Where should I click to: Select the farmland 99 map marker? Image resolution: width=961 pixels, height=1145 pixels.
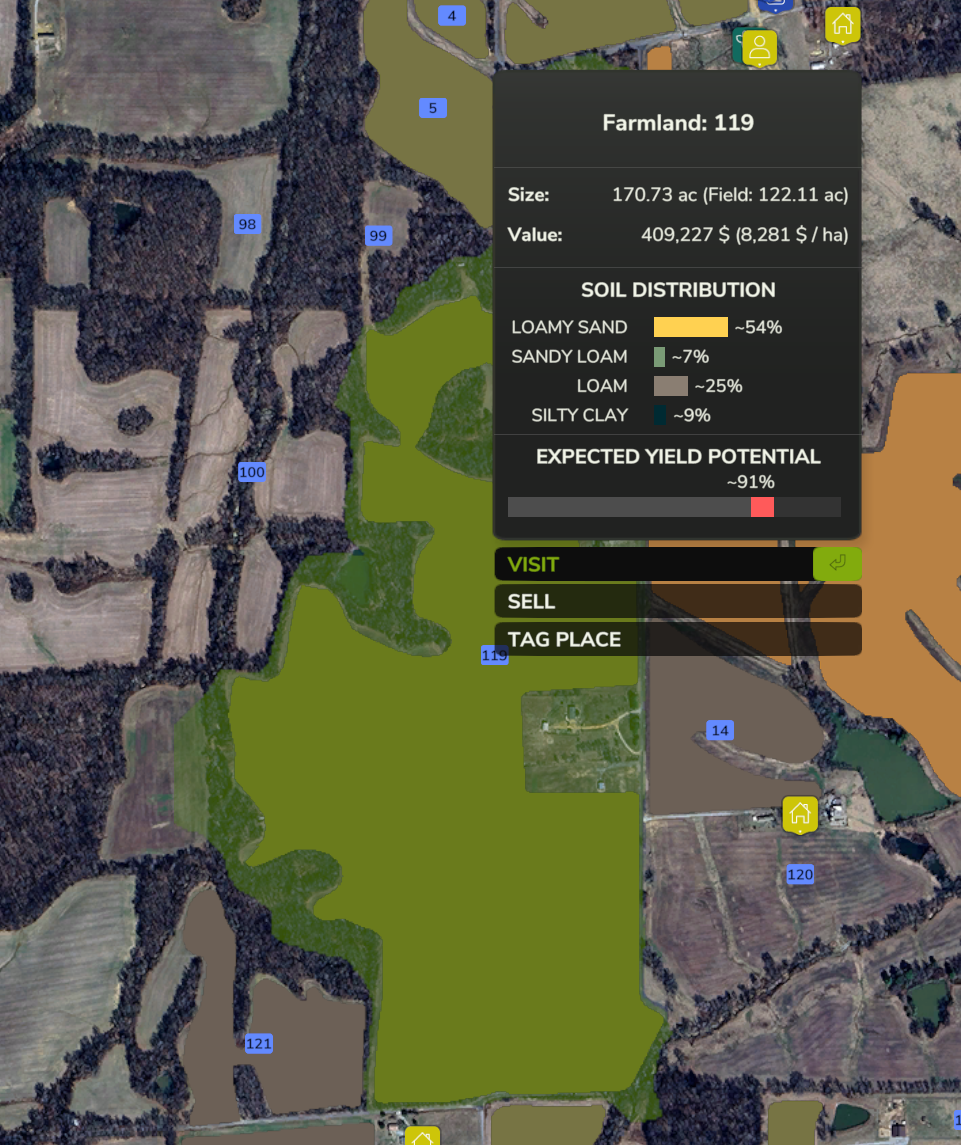378,236
